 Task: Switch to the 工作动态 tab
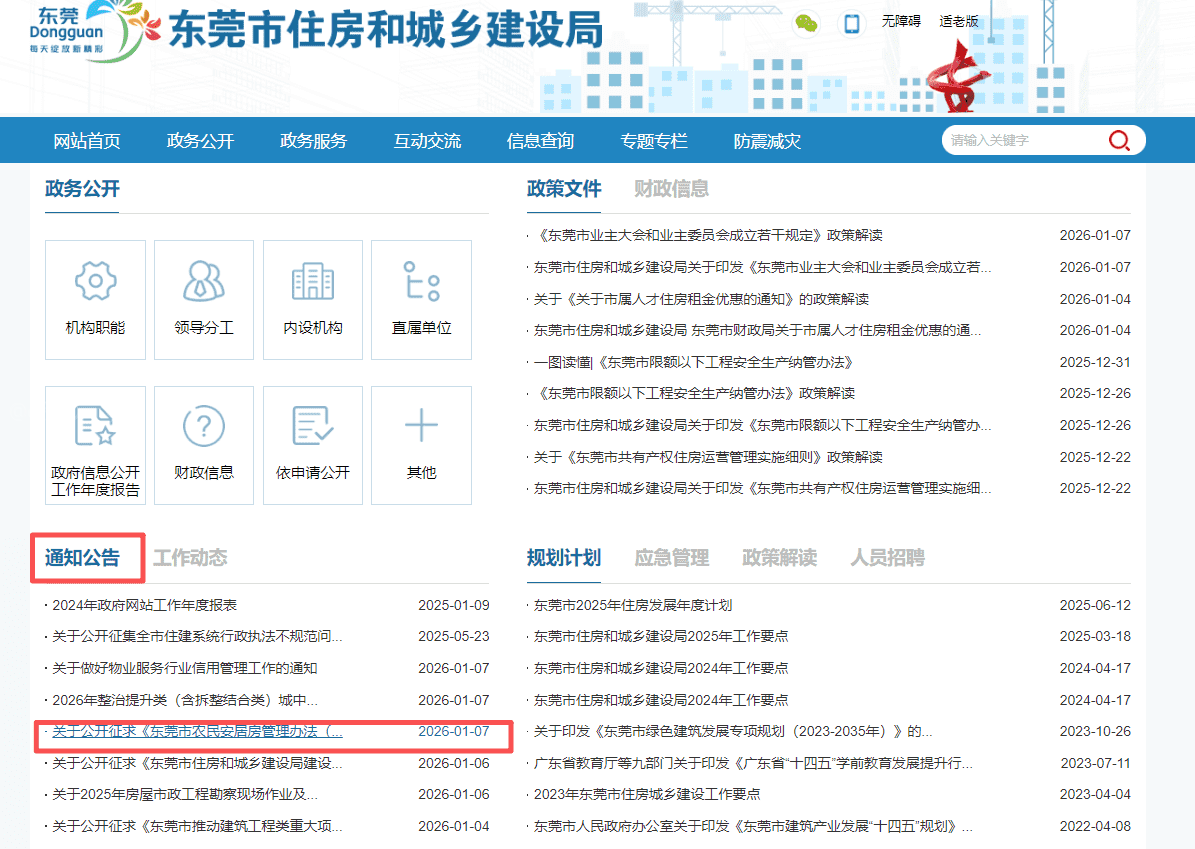point(190,558)
